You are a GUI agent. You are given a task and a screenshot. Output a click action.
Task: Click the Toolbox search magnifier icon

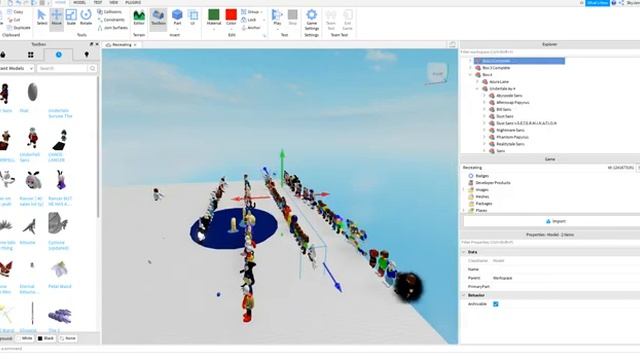(93, 69)
